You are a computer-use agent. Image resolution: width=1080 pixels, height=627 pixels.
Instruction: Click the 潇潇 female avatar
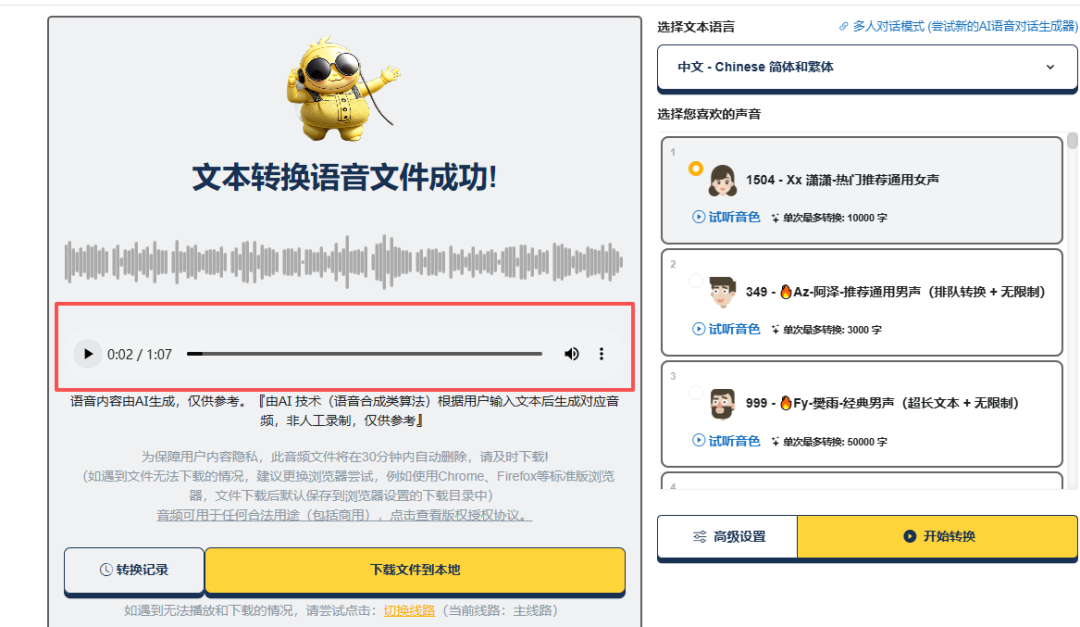[723, 181]
